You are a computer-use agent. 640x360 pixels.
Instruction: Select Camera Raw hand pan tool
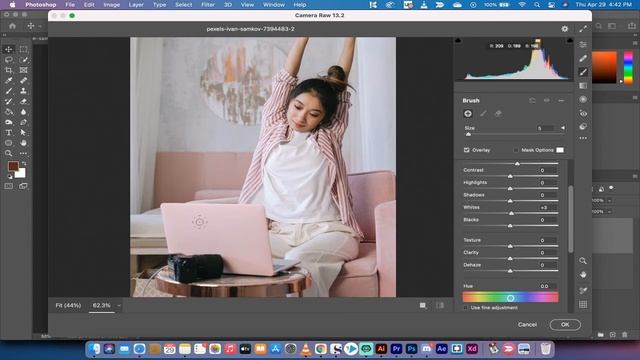[x=583, y=275]
